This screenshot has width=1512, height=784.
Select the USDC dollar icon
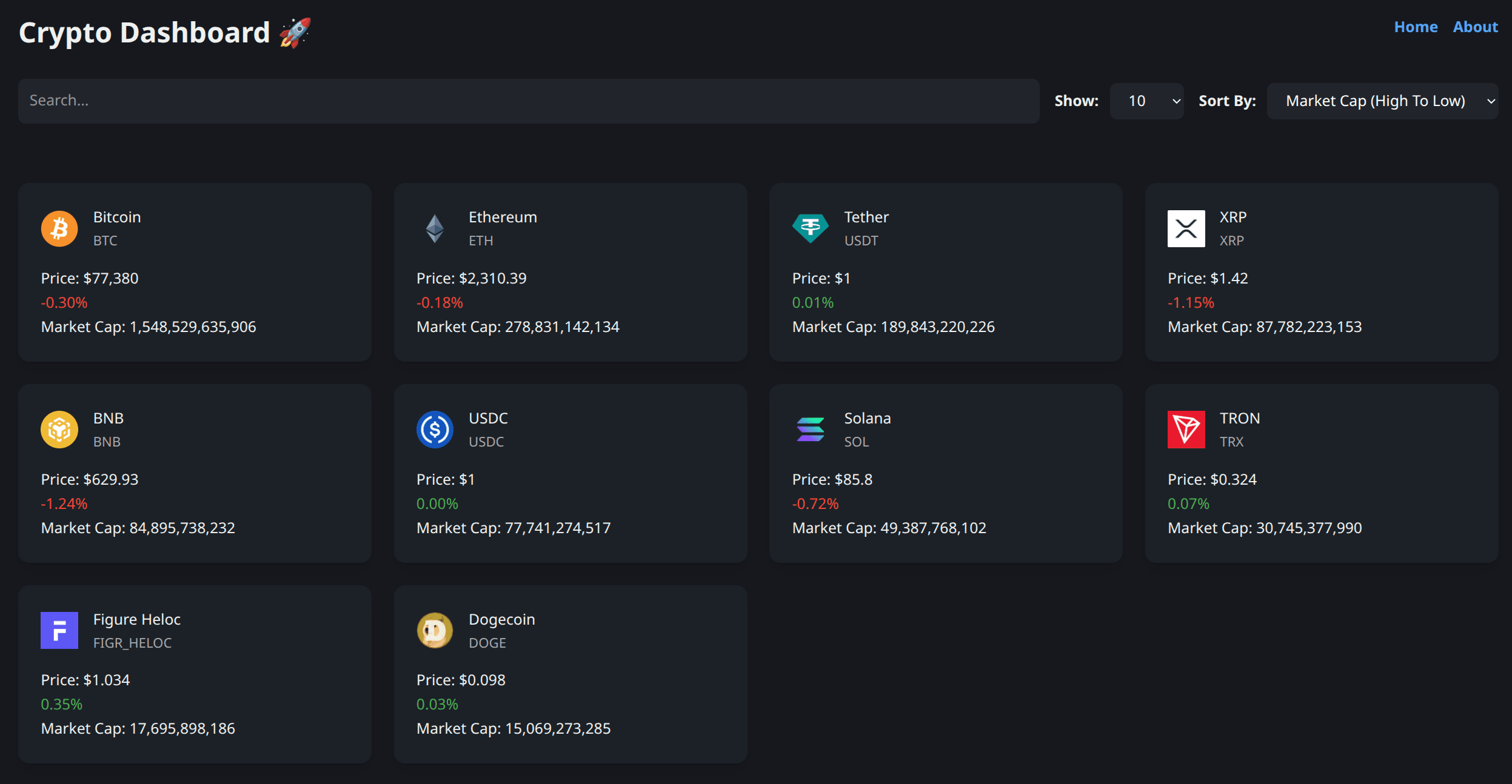[434, 429]
